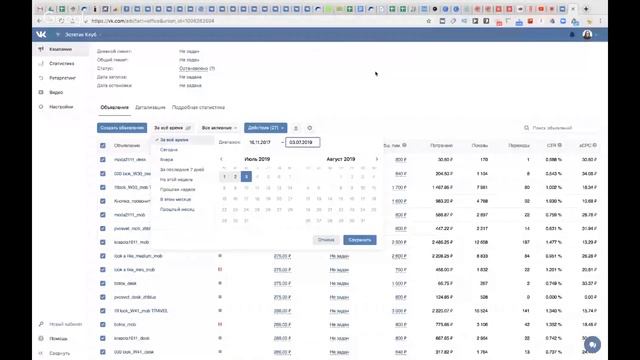The image size is (640, 360).
Task: Click the highlighted day 3 in Июль 2019
Action: 246,177
